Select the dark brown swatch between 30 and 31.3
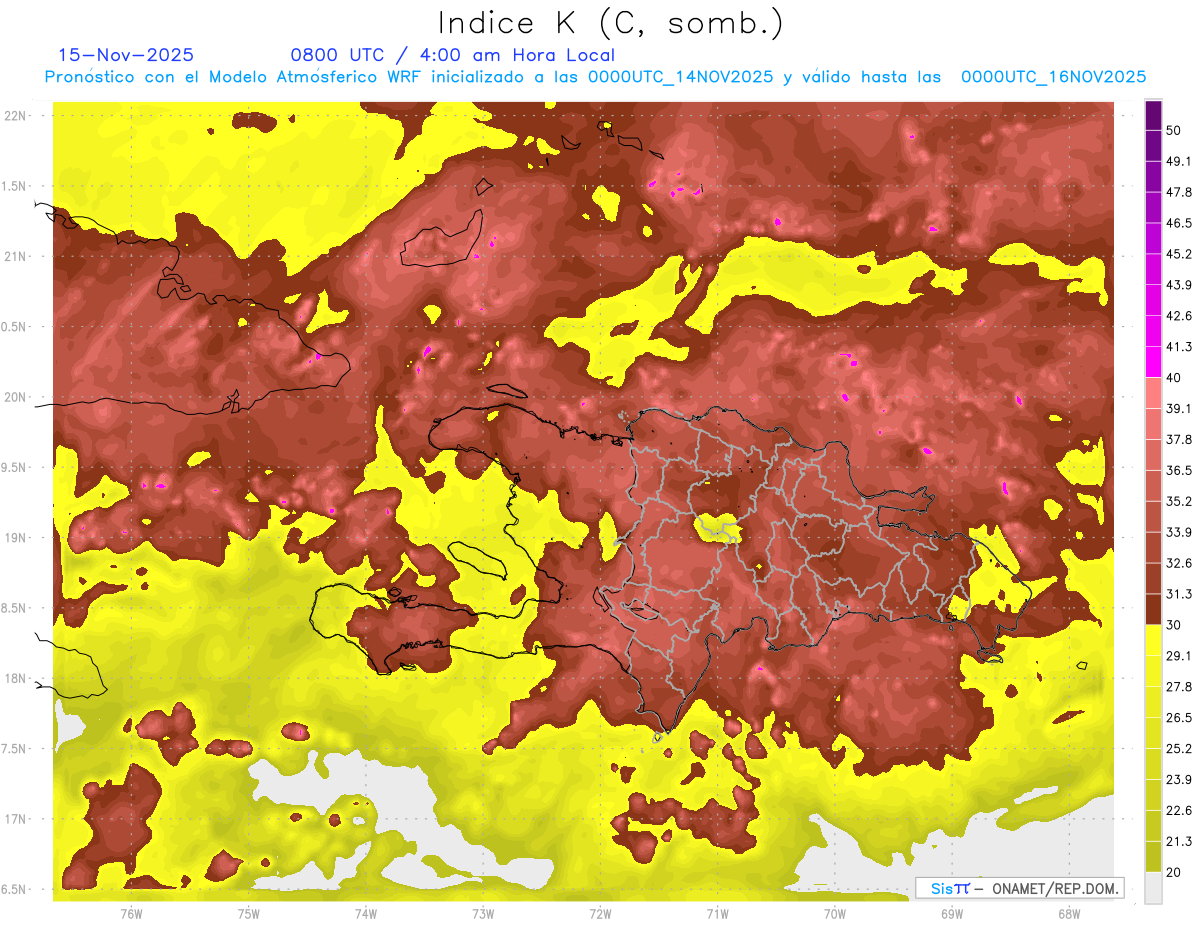Image resolution: width=1200 pixels, height=927 pixels. pyautogui.click(x=1153, y=609)
